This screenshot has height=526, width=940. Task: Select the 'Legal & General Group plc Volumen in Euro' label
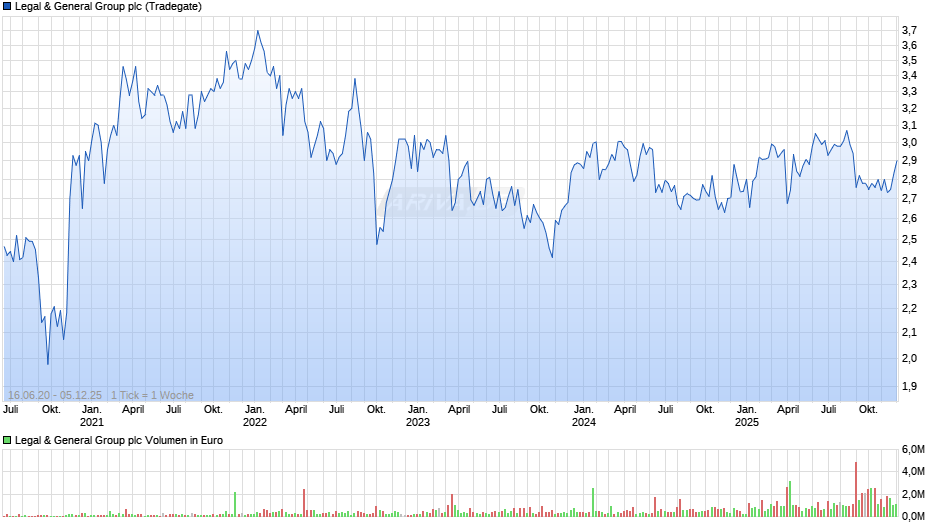click(119, 440)
